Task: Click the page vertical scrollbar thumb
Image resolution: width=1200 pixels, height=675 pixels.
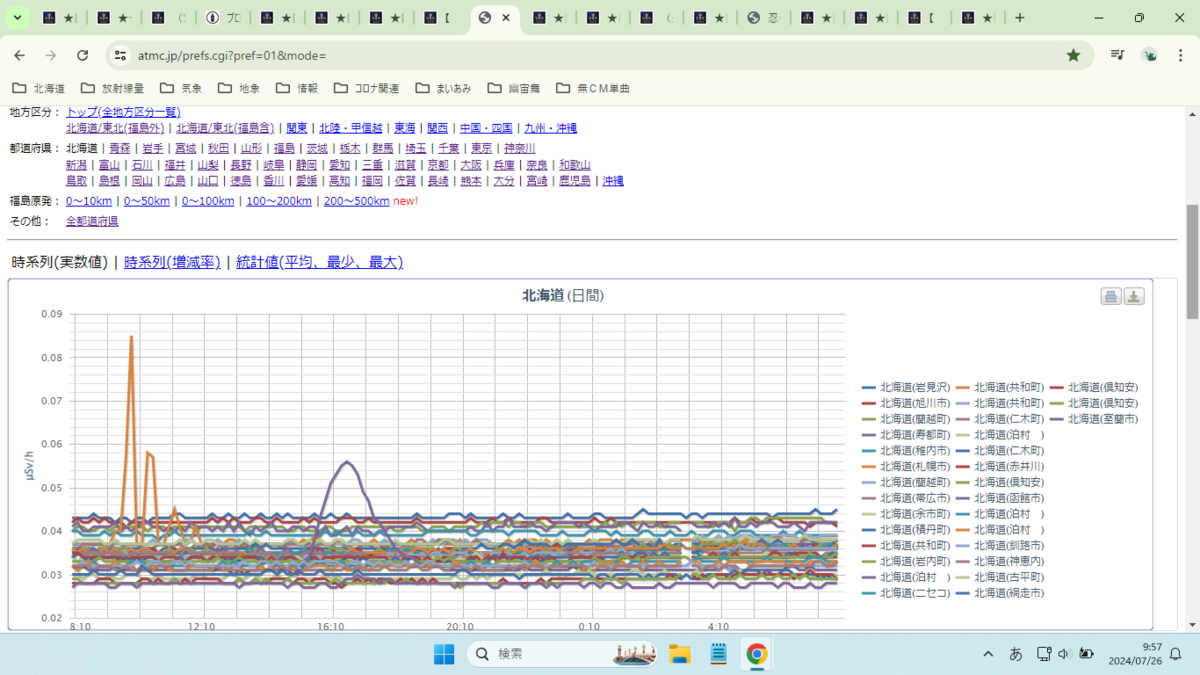Action: coord(1191,262)
